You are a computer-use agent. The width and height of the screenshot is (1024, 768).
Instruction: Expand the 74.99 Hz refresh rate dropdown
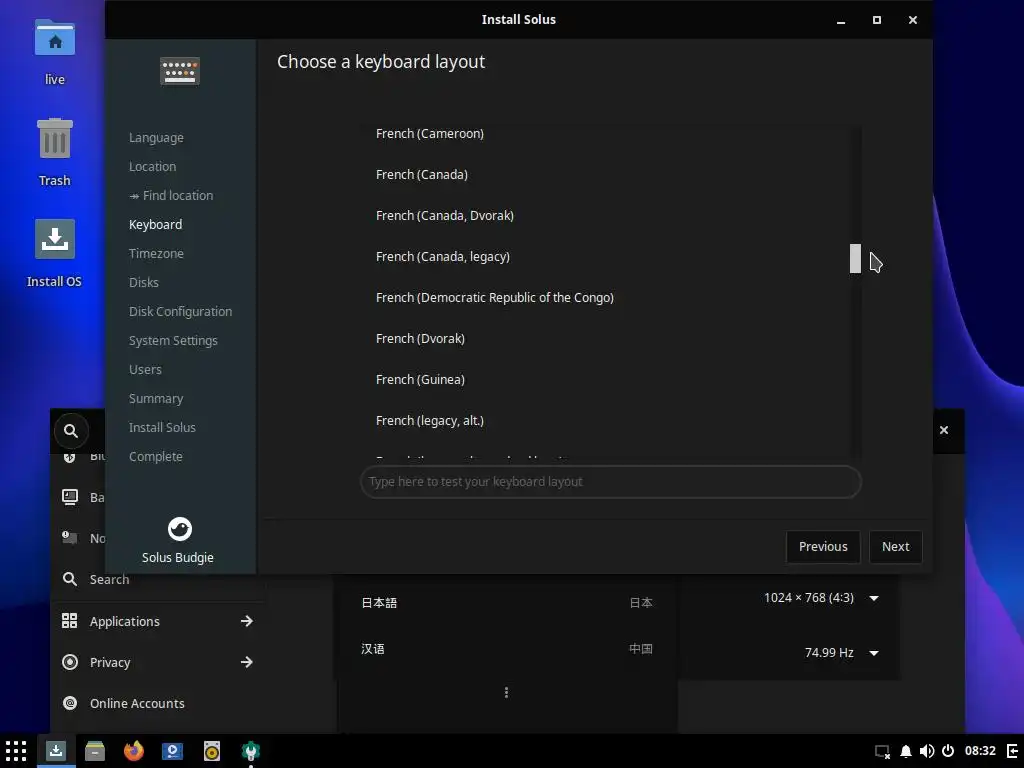click(874, 653)
